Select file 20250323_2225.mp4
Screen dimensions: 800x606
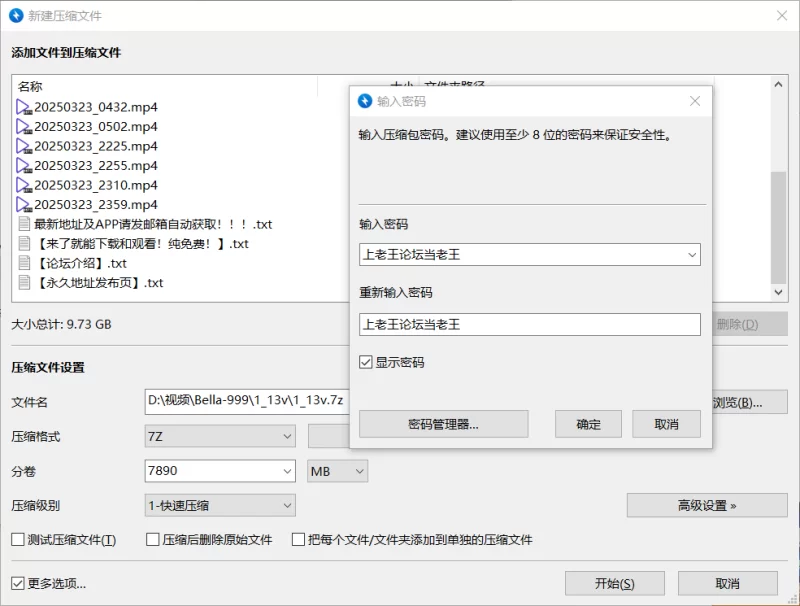point(95,146)
